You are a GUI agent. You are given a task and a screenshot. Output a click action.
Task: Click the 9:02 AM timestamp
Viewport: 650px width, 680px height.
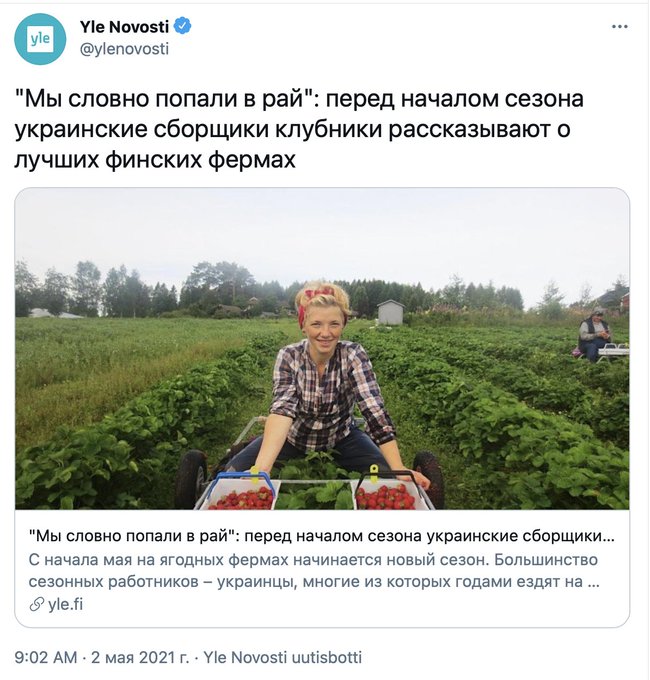click(46, 657)
